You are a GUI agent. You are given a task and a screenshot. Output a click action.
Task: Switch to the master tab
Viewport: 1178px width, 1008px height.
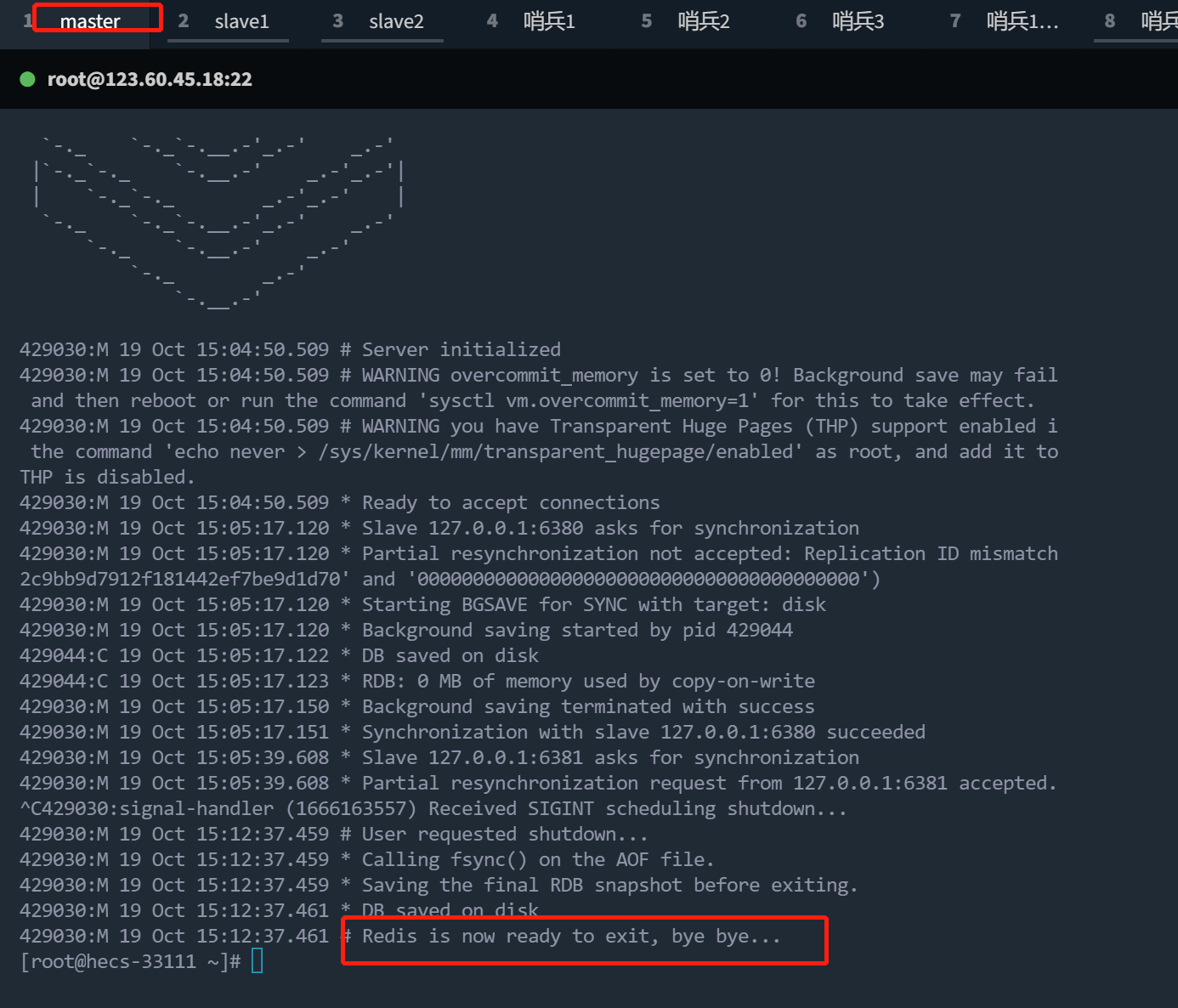click(89, 21)
